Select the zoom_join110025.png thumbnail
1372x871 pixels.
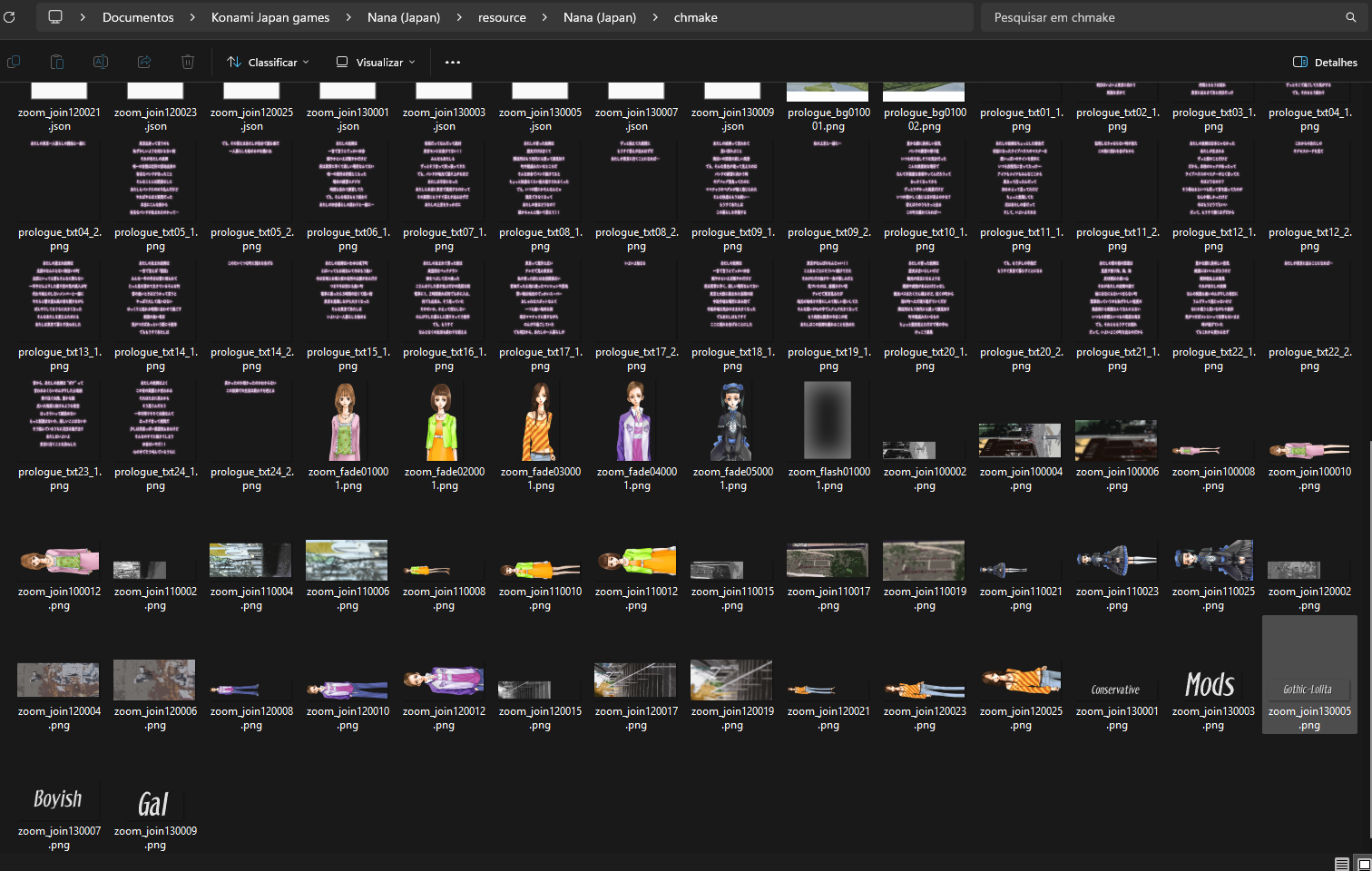point(1212,560)
